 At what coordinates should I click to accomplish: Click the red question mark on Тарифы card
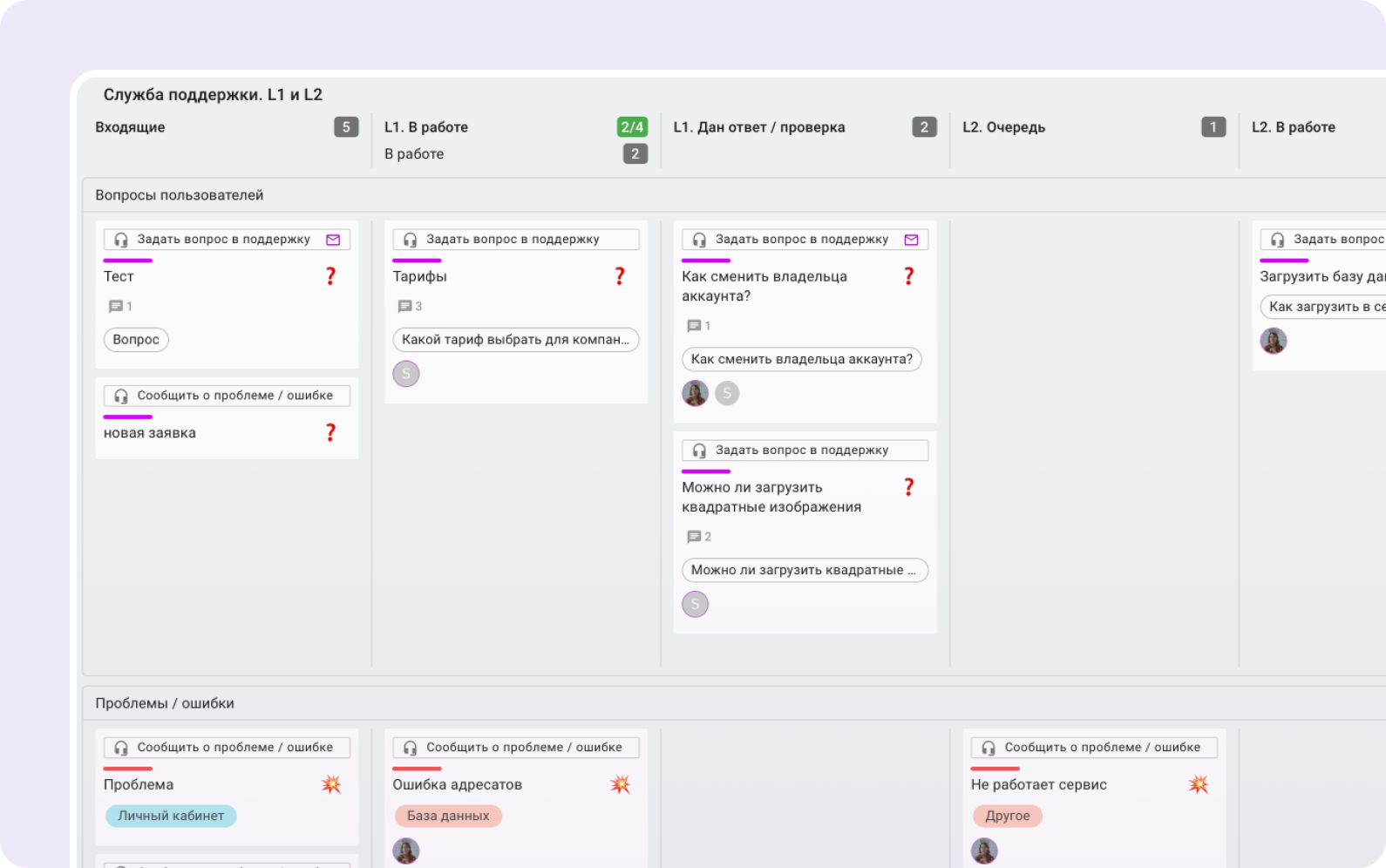point(620,276)
